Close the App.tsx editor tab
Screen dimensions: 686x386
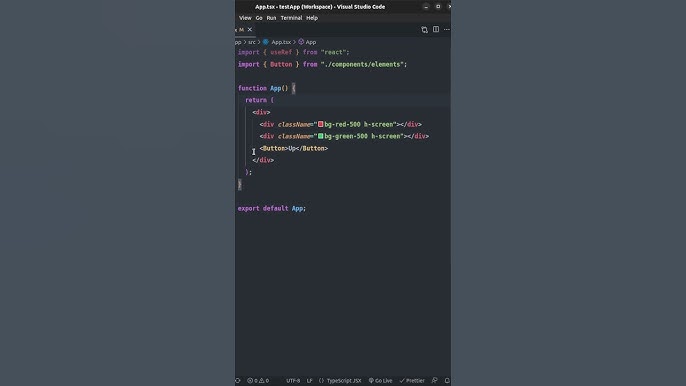(x=250, y=29)
